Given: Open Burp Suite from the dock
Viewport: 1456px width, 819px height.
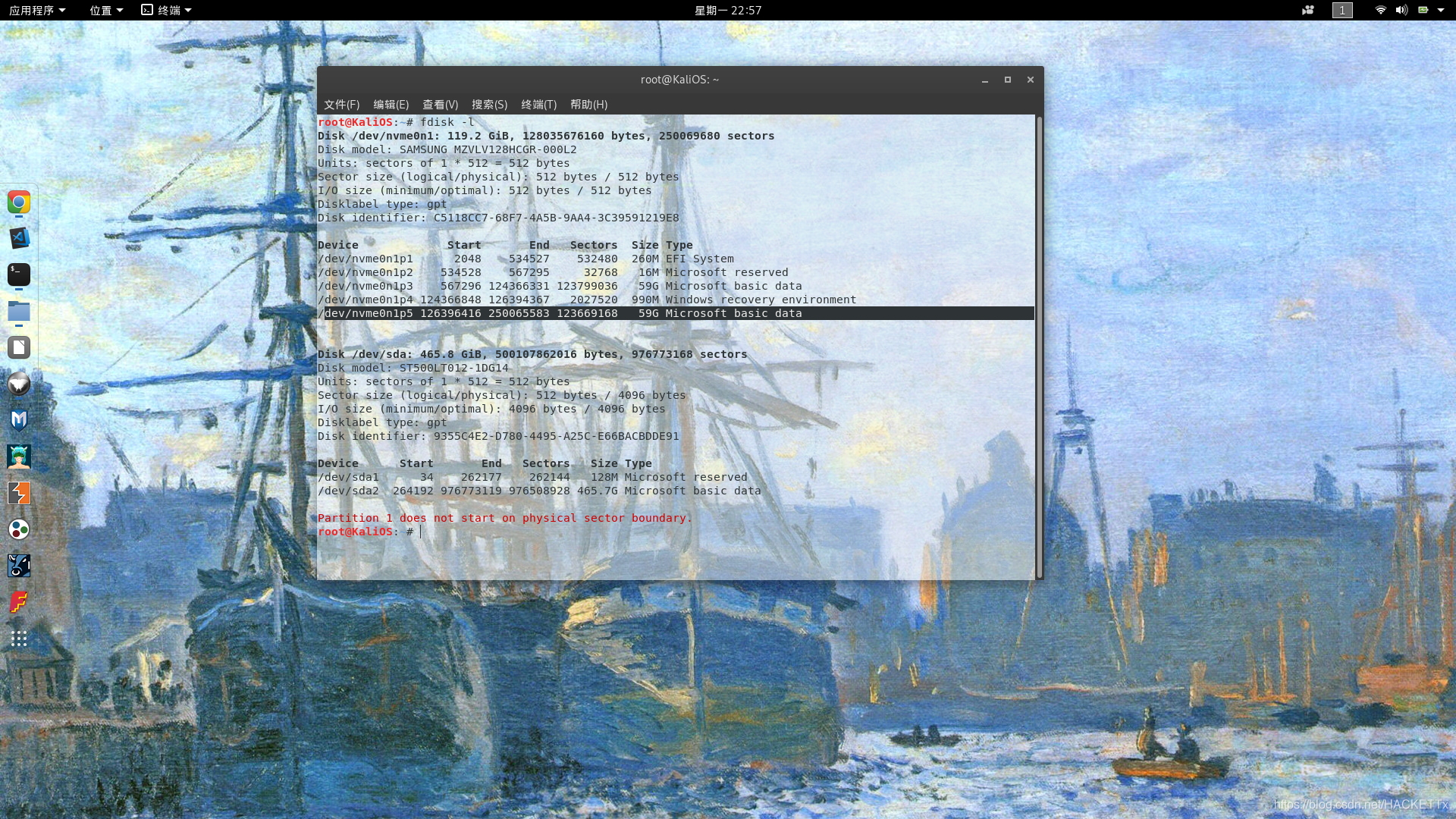Looking at the screenshot, I should [x=19, y=493].
